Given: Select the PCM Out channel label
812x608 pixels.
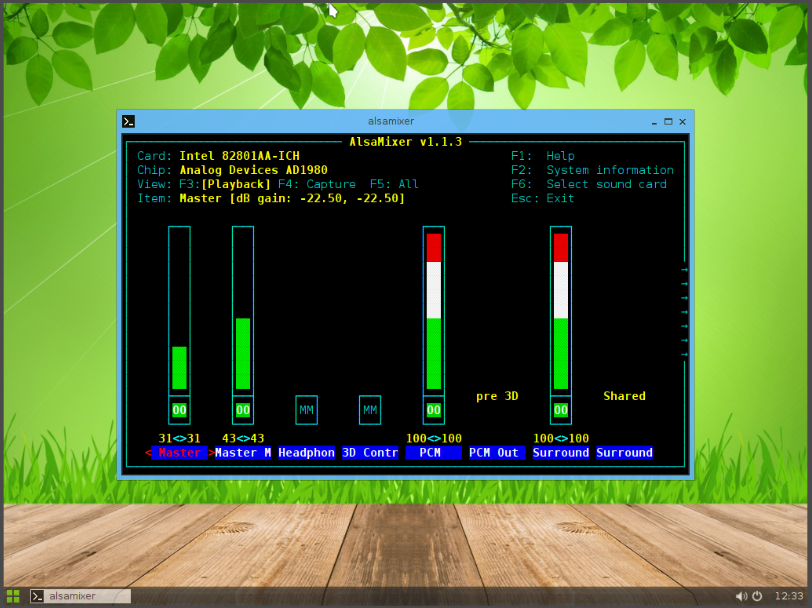Looking at the screenshot, I should click(496, 452).
